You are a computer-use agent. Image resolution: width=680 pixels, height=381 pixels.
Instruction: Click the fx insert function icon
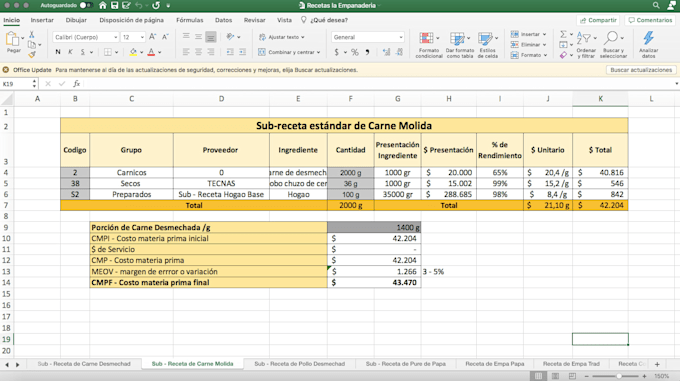(x=77, y=84)
